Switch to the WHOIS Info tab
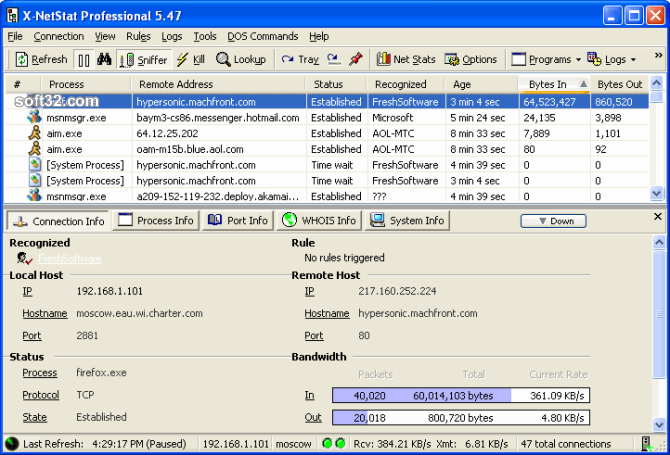This screenshot has height=455, width=670. coord(319,220)
